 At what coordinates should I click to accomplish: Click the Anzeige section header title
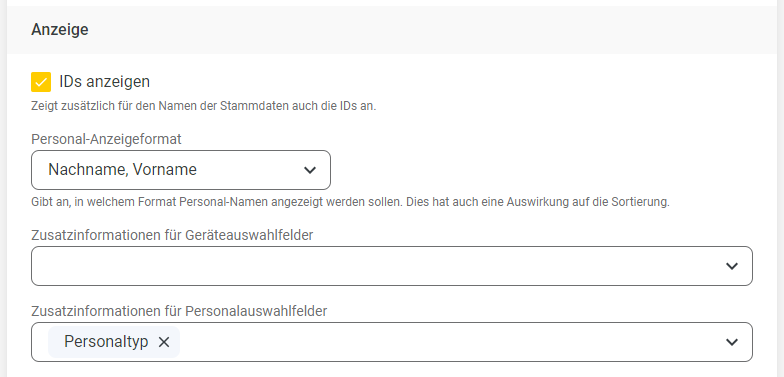click(60, 30)
